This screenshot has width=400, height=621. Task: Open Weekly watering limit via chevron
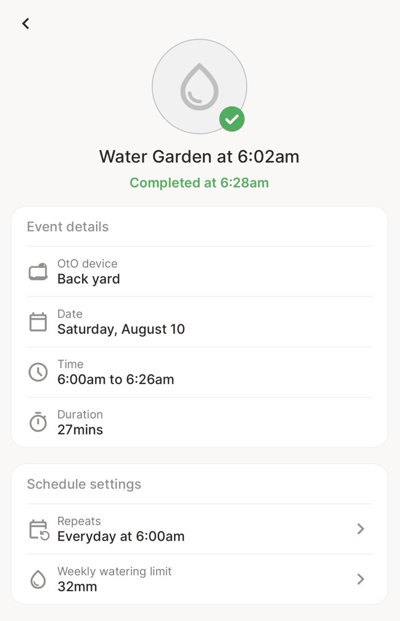pyautogui.click(x=360, y=579)
